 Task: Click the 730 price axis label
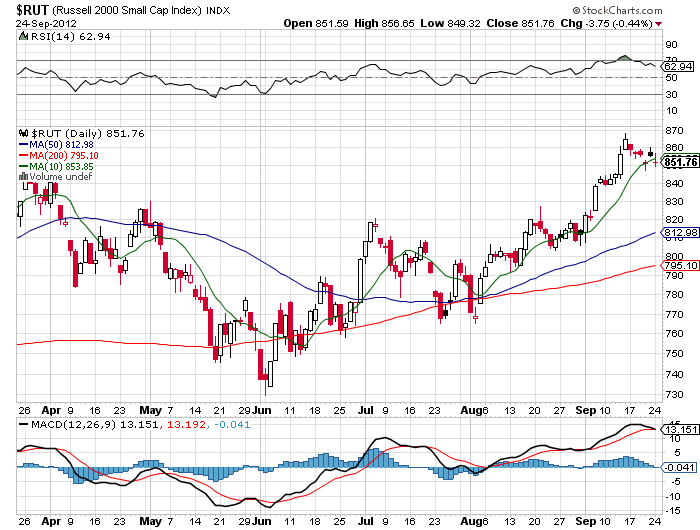click(x=674, y=395)
